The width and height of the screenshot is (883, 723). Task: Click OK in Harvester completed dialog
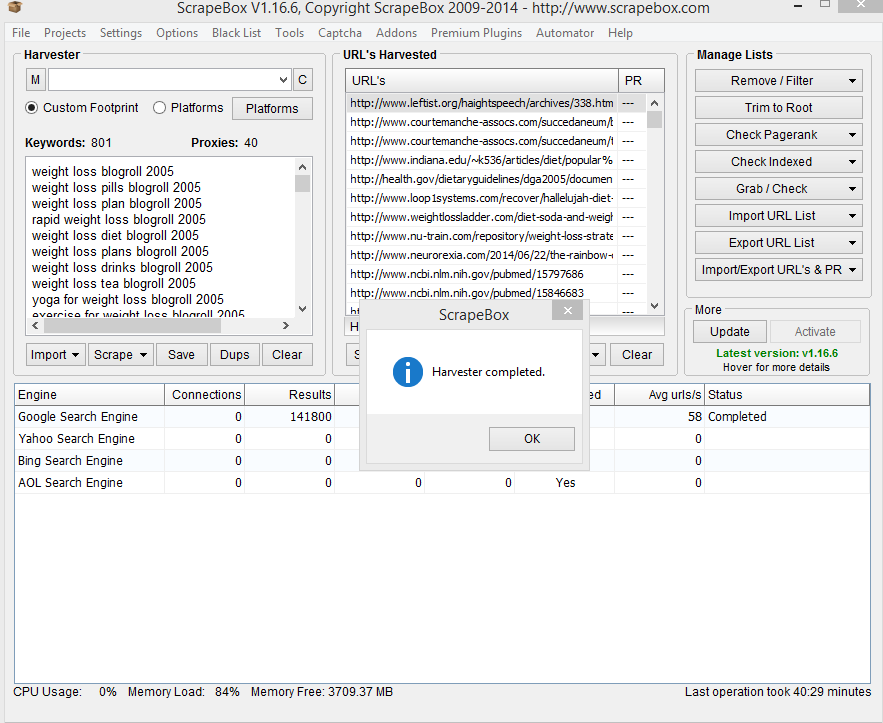532,439
